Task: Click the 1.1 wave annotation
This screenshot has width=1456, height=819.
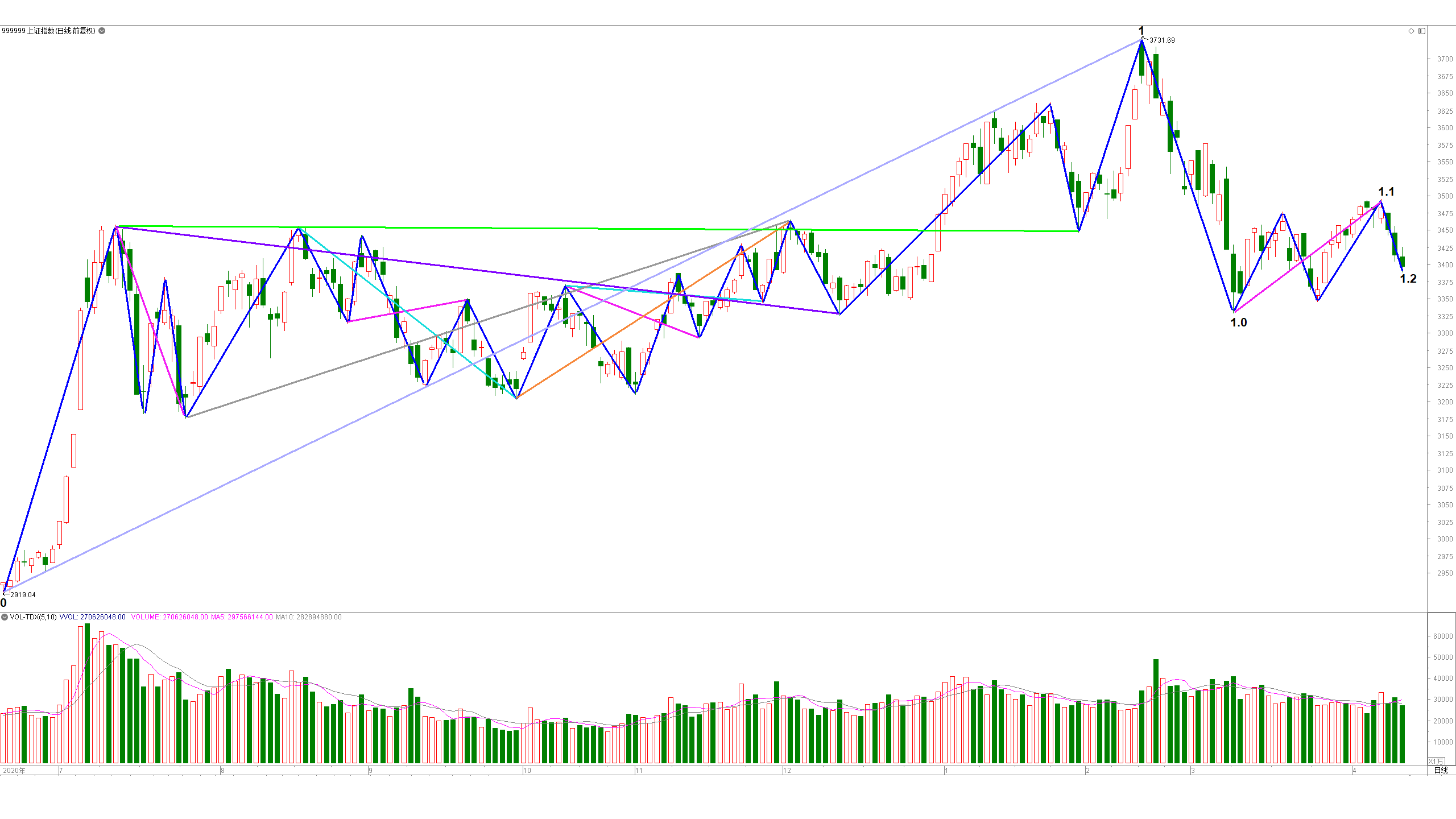Action: coord(1386,192)
